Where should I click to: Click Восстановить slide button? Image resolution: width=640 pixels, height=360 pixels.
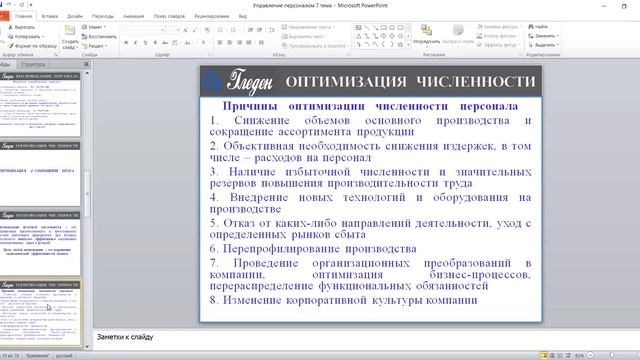point(99,36)
